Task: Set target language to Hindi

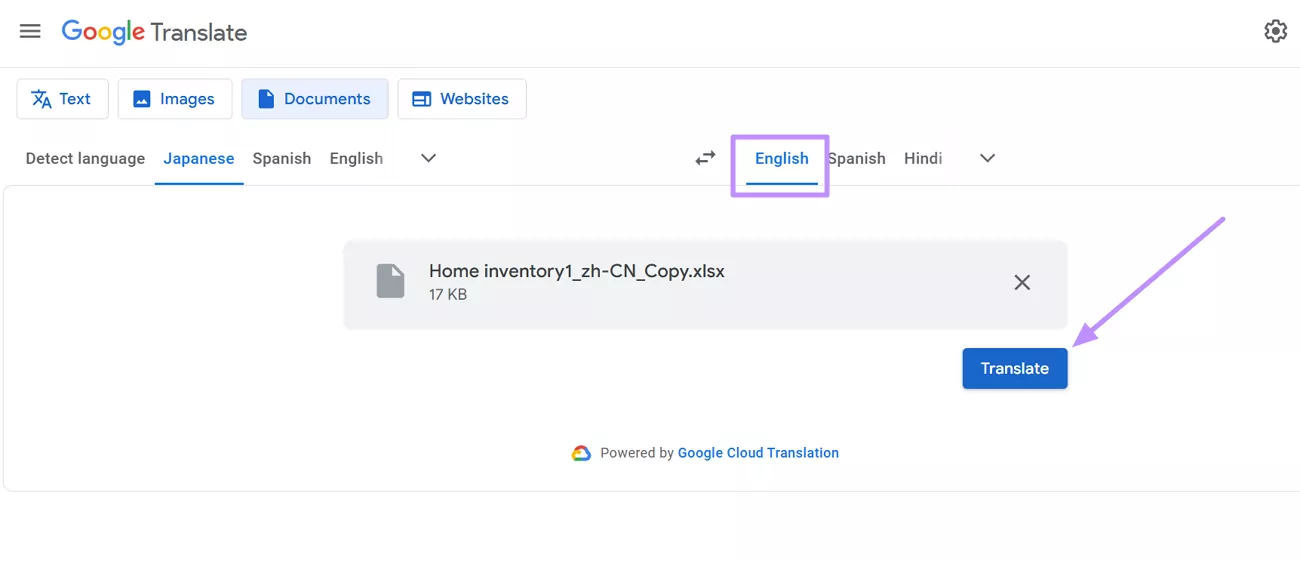Action: (x=923, y=158)
